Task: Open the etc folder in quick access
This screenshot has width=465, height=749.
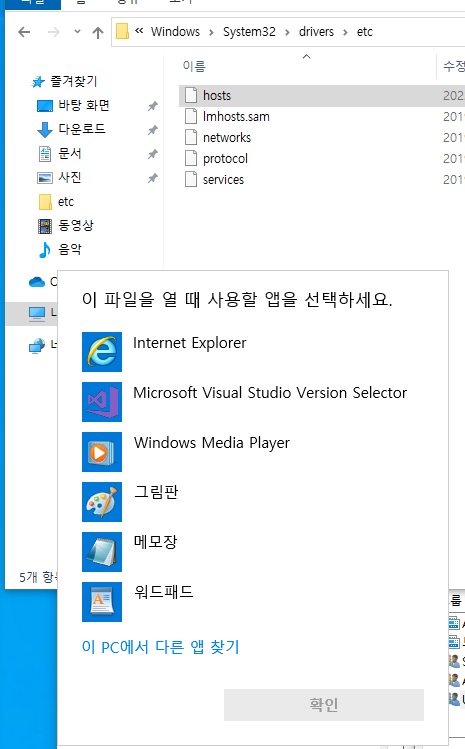Action: (x=66, y=202)
